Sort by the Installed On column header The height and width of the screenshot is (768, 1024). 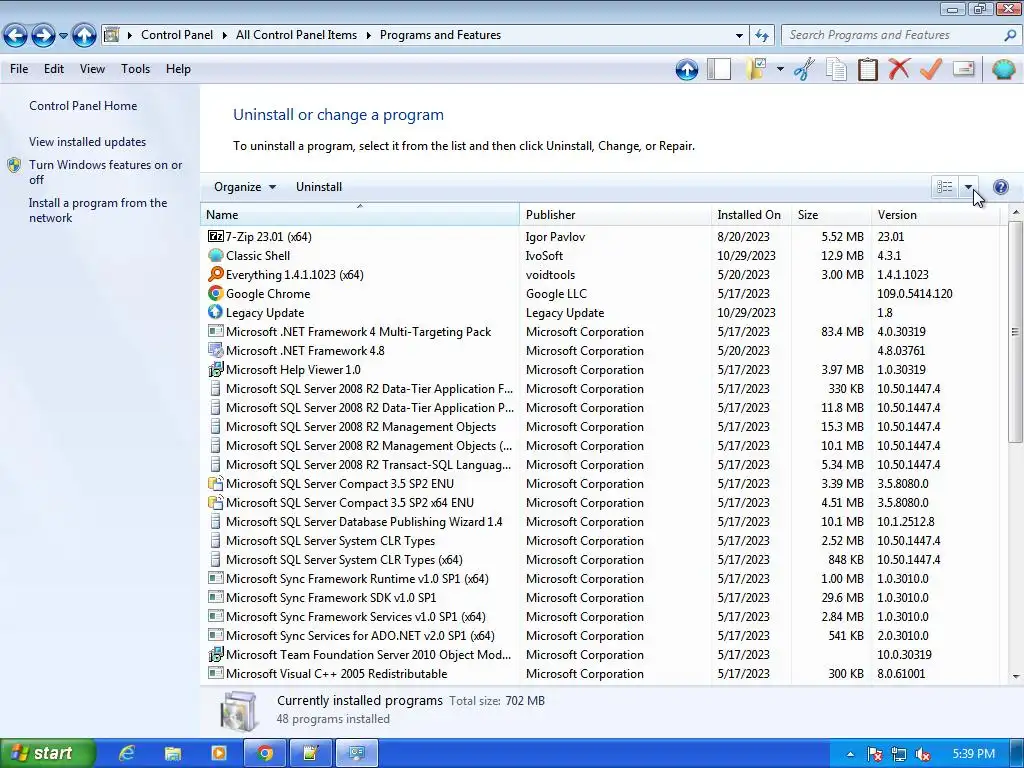point(751,215)
